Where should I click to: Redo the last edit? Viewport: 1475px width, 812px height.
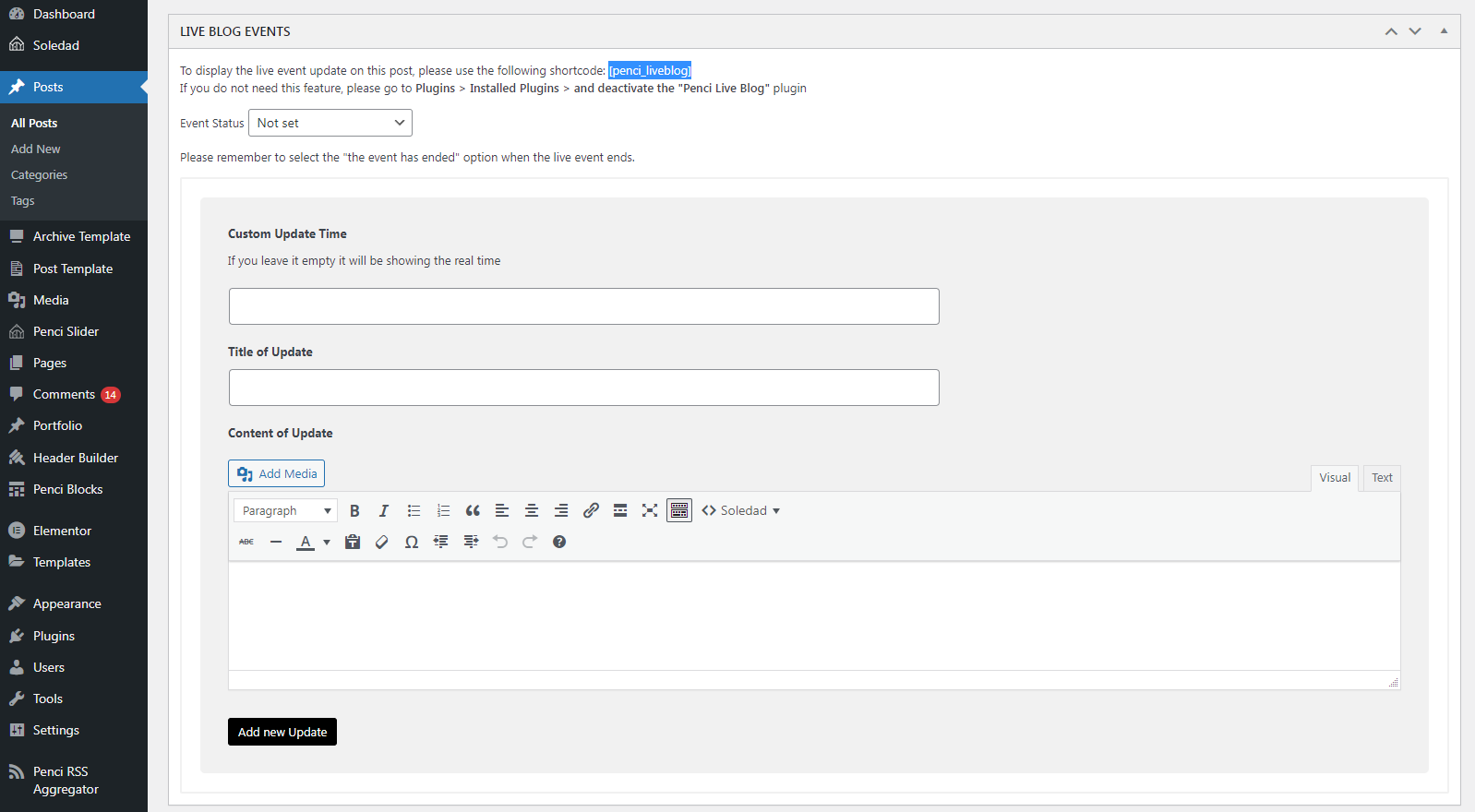pyautogui.click(x=530, y=542)
